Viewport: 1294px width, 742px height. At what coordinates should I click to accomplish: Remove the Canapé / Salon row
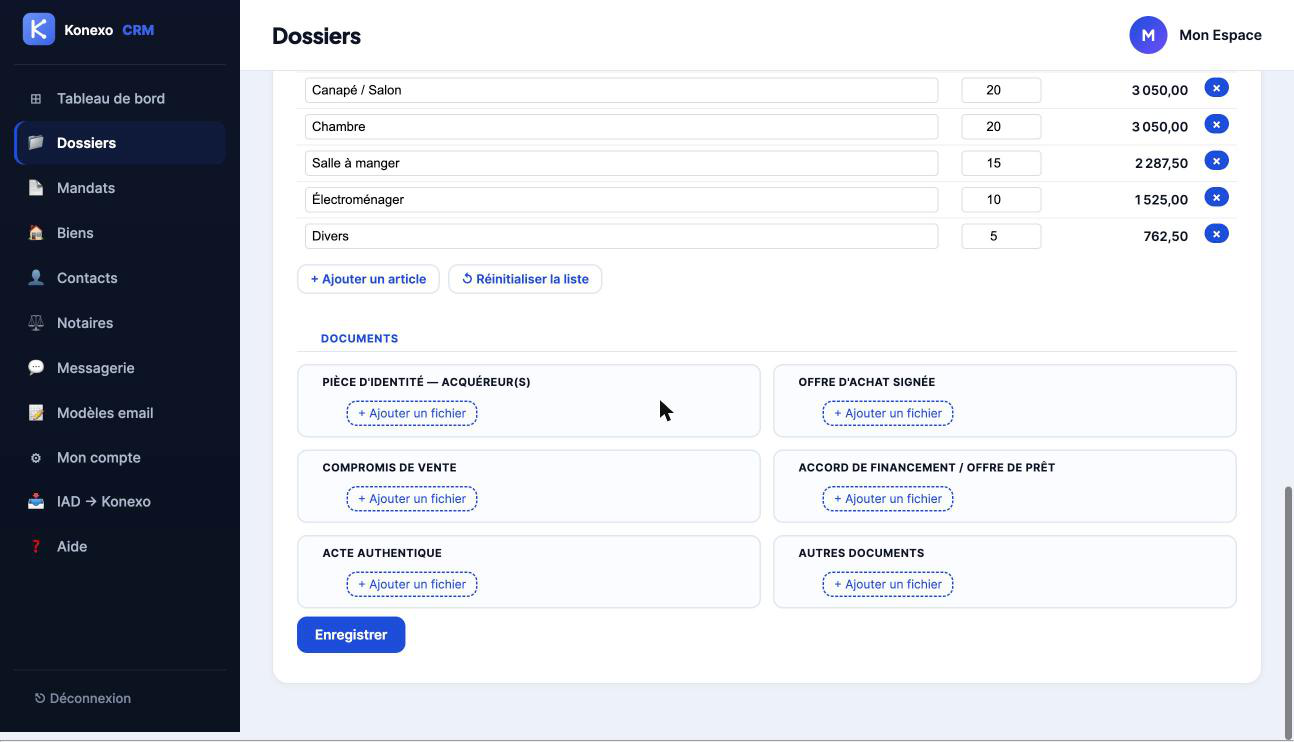pos(1216,88)
